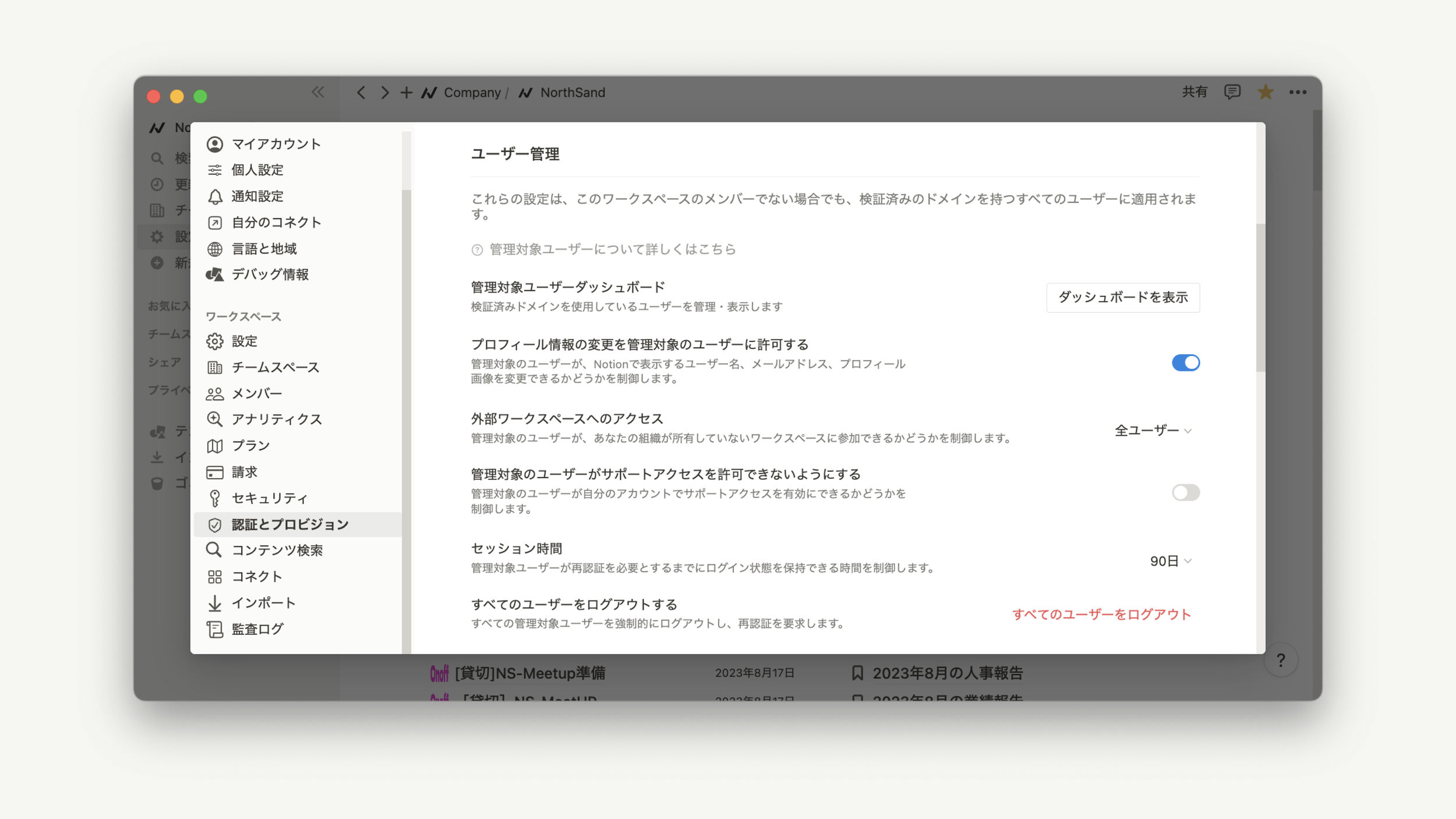The image size is (1456, 819).
Task: Open the three-dots more menu
Action: click(1298, 92)
